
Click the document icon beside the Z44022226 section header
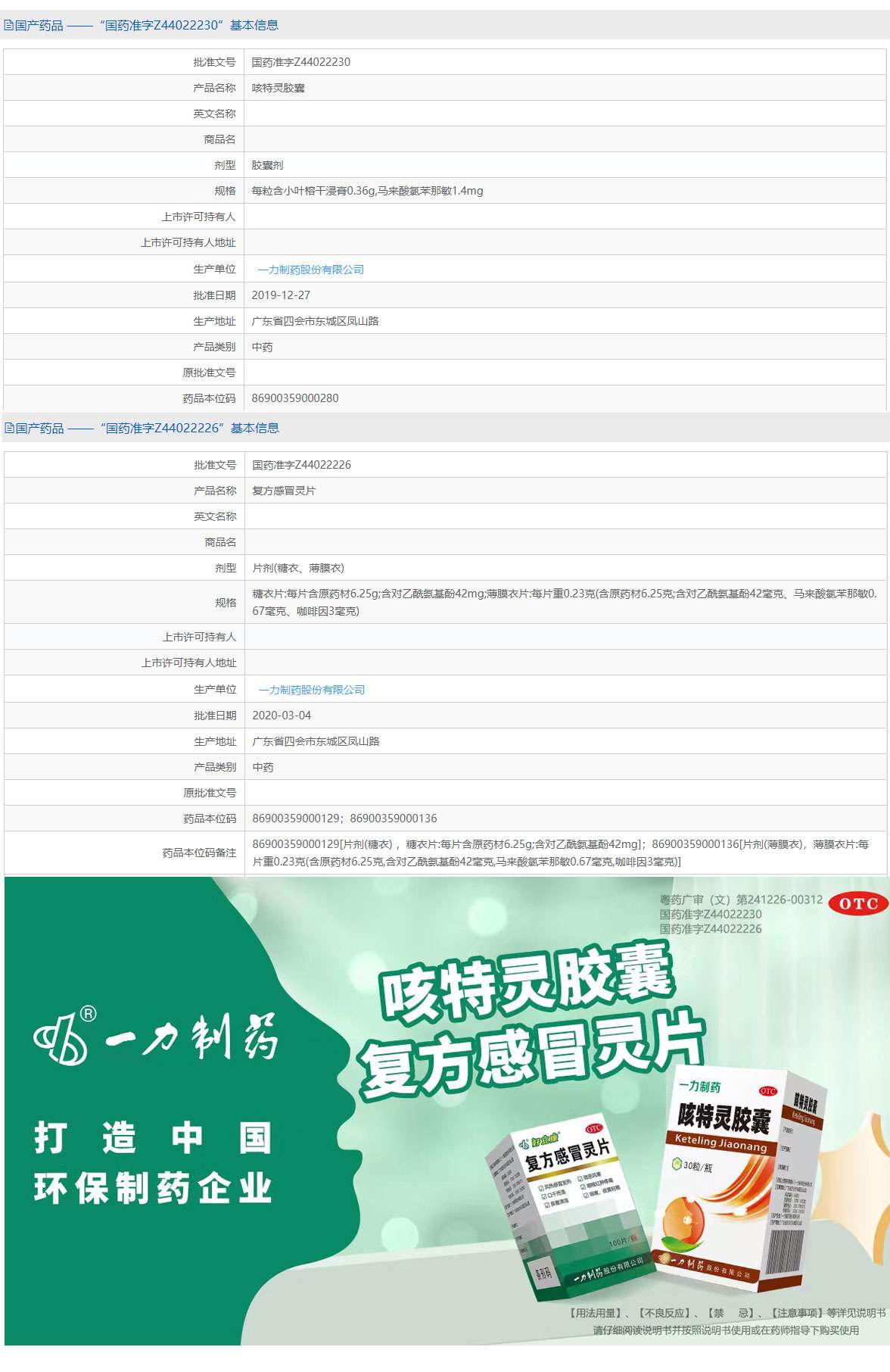tap(10, 428)
